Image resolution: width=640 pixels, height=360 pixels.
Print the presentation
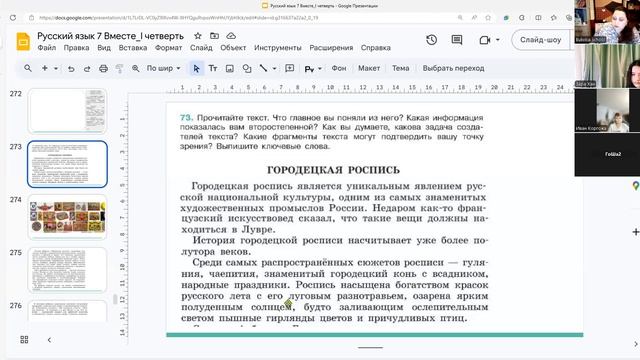click(x=103, y=69)
